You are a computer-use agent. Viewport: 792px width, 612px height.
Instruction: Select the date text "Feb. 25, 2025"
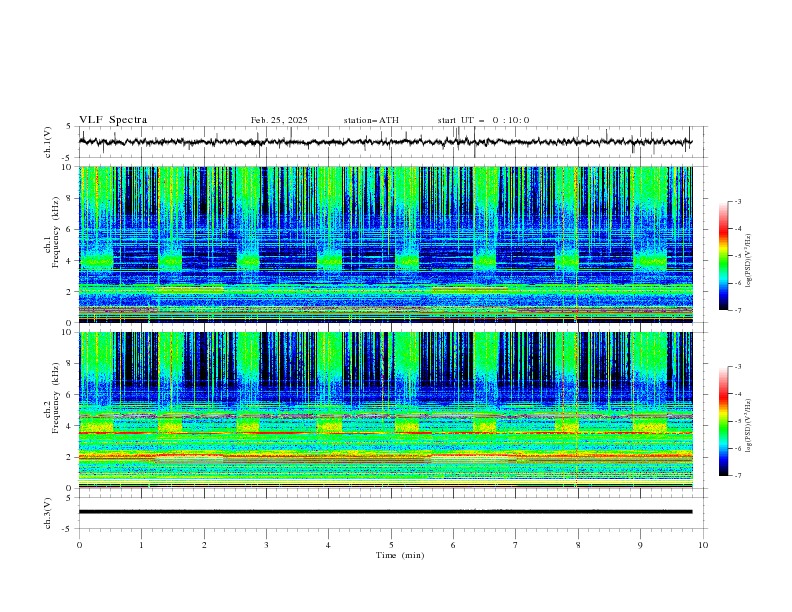pyautogui.click(x=279, y=120)
